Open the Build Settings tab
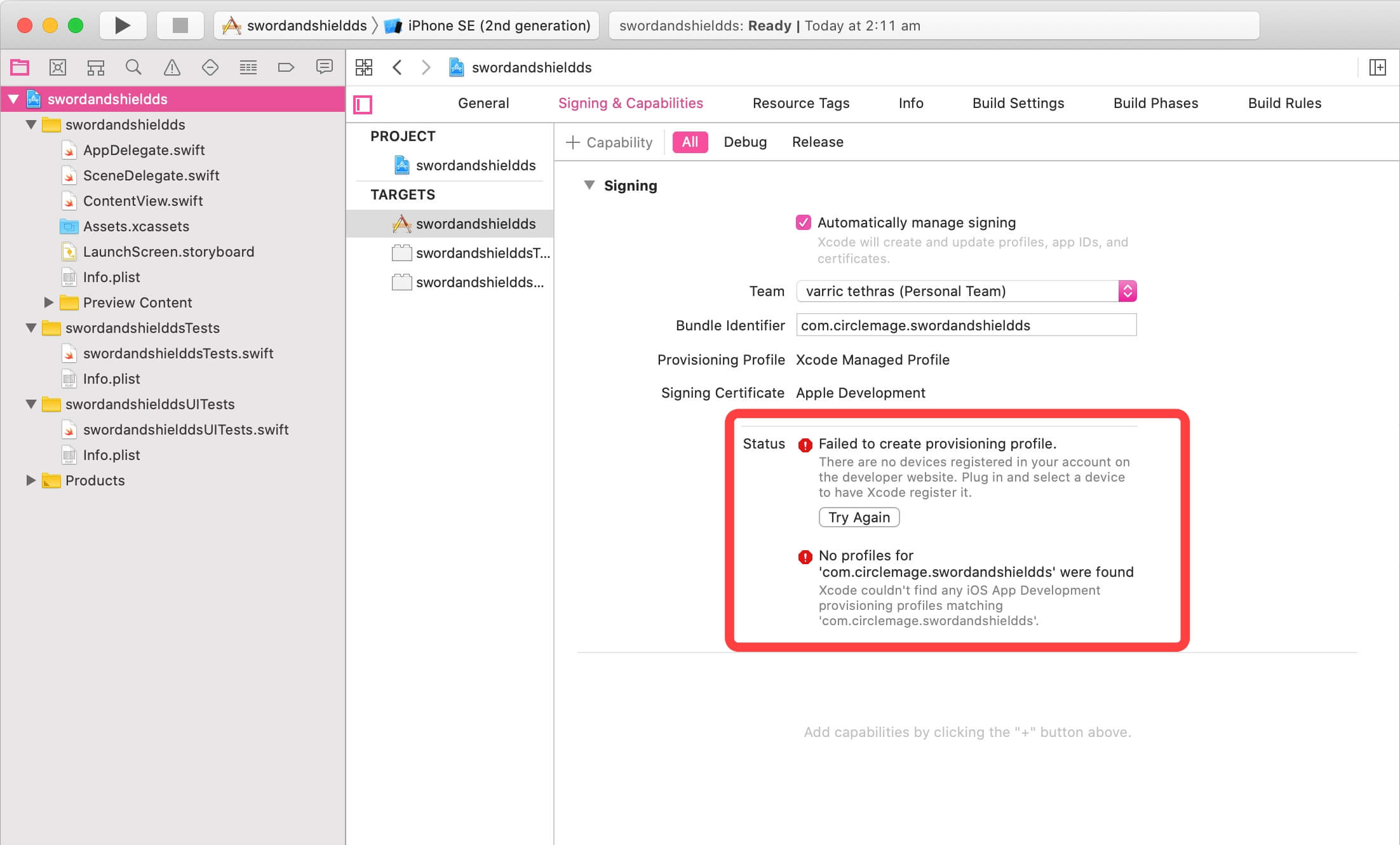 tap(1018, 103)
